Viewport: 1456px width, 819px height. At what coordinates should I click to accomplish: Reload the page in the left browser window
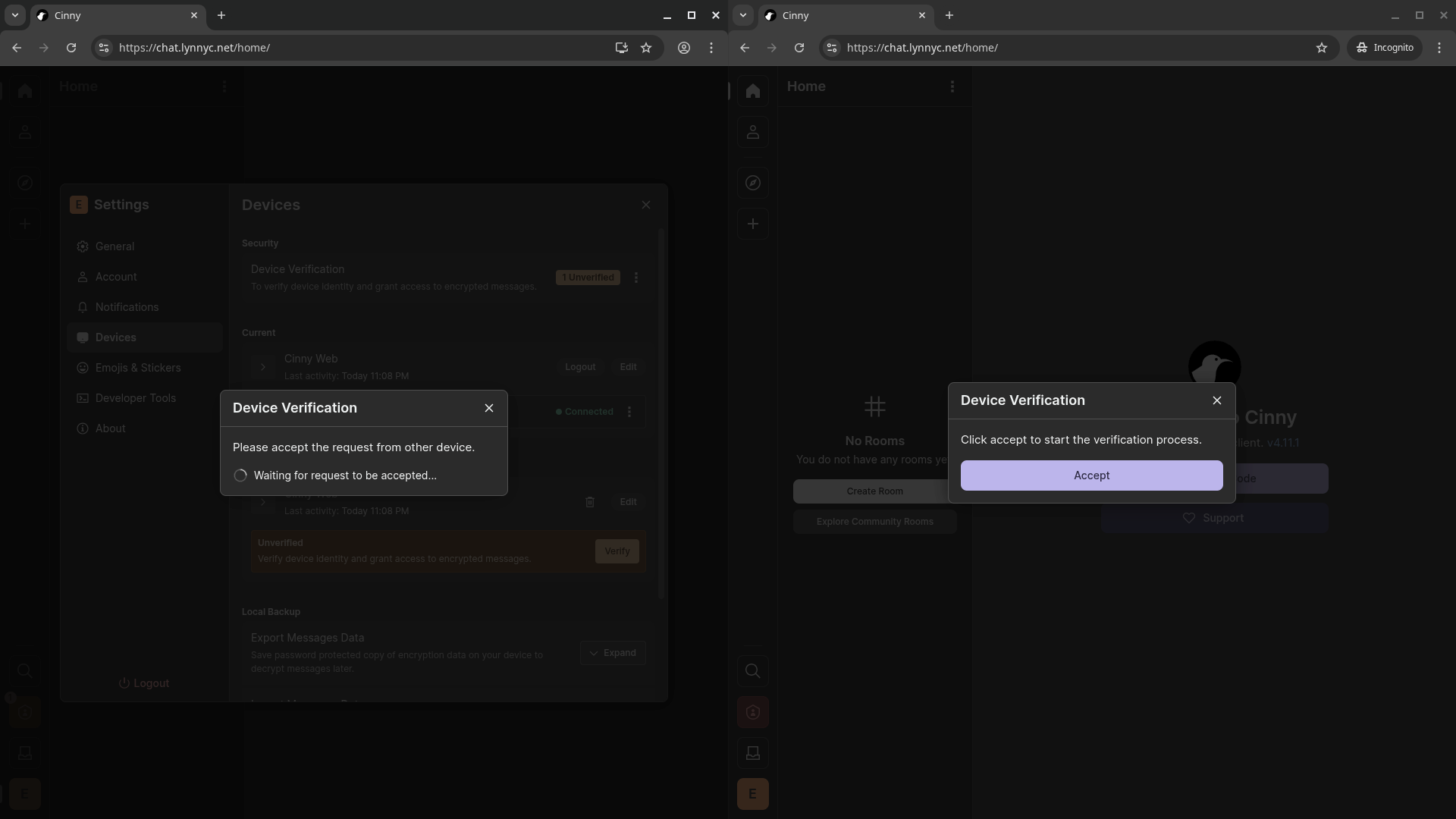(71, 48)
